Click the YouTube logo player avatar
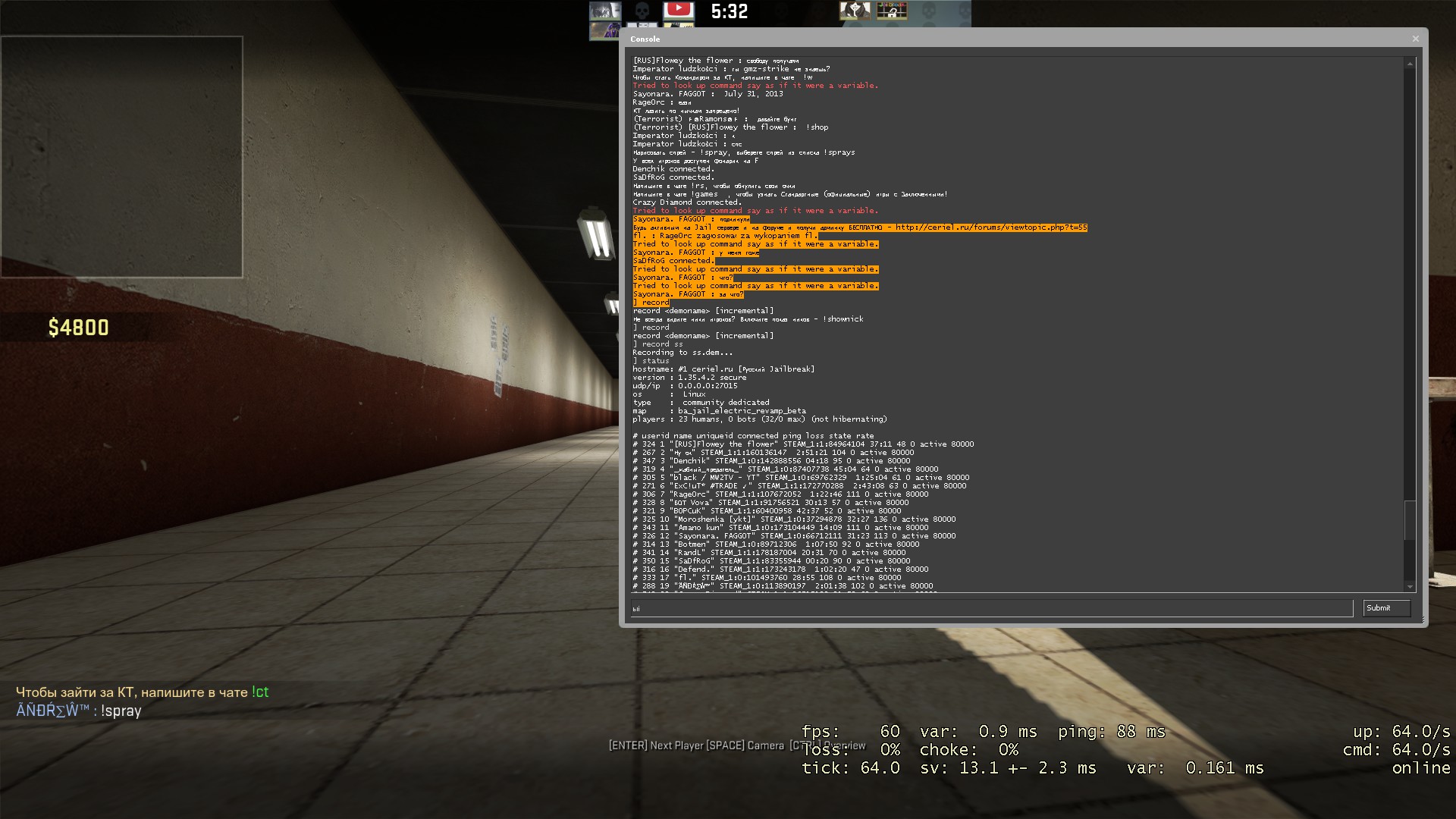The width and height of the screenshot is (1456, 819). click(x=678, y=11)
